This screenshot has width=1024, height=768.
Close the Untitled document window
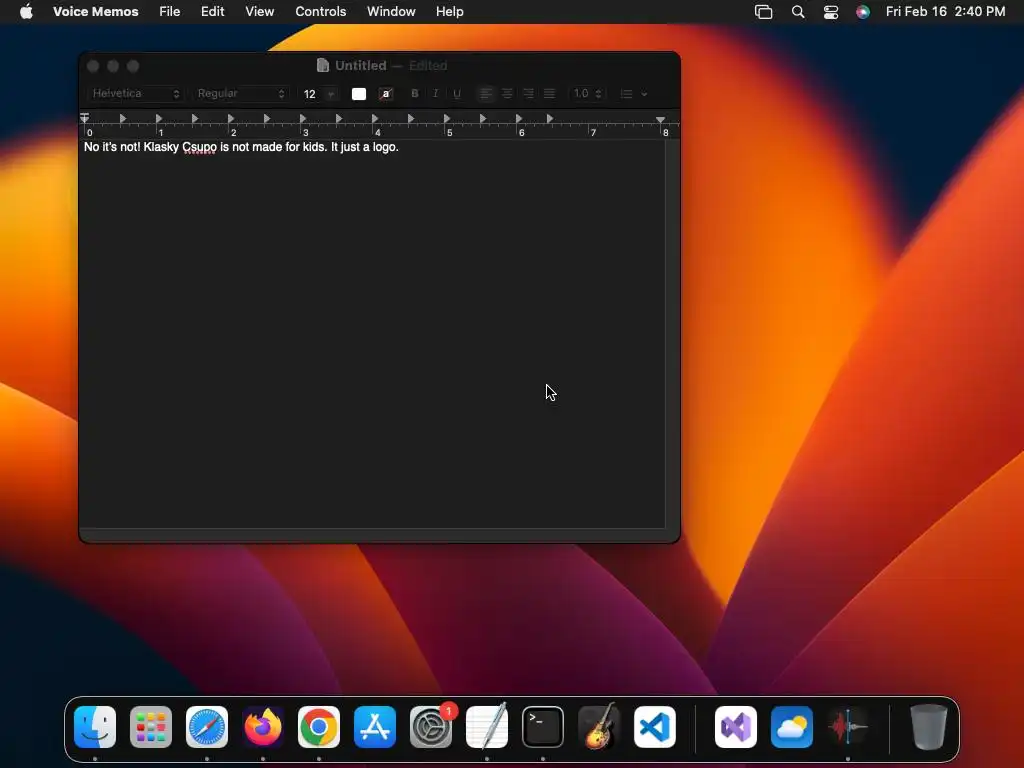tap(93, 66)
